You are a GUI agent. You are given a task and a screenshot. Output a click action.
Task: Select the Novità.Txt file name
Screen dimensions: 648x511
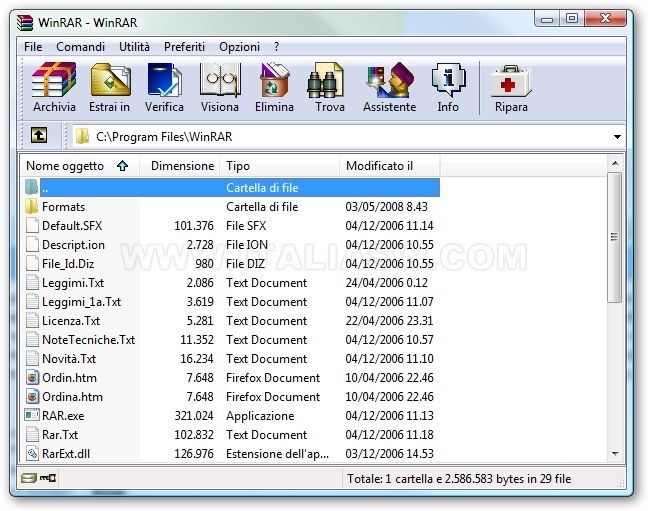[69, 358]
